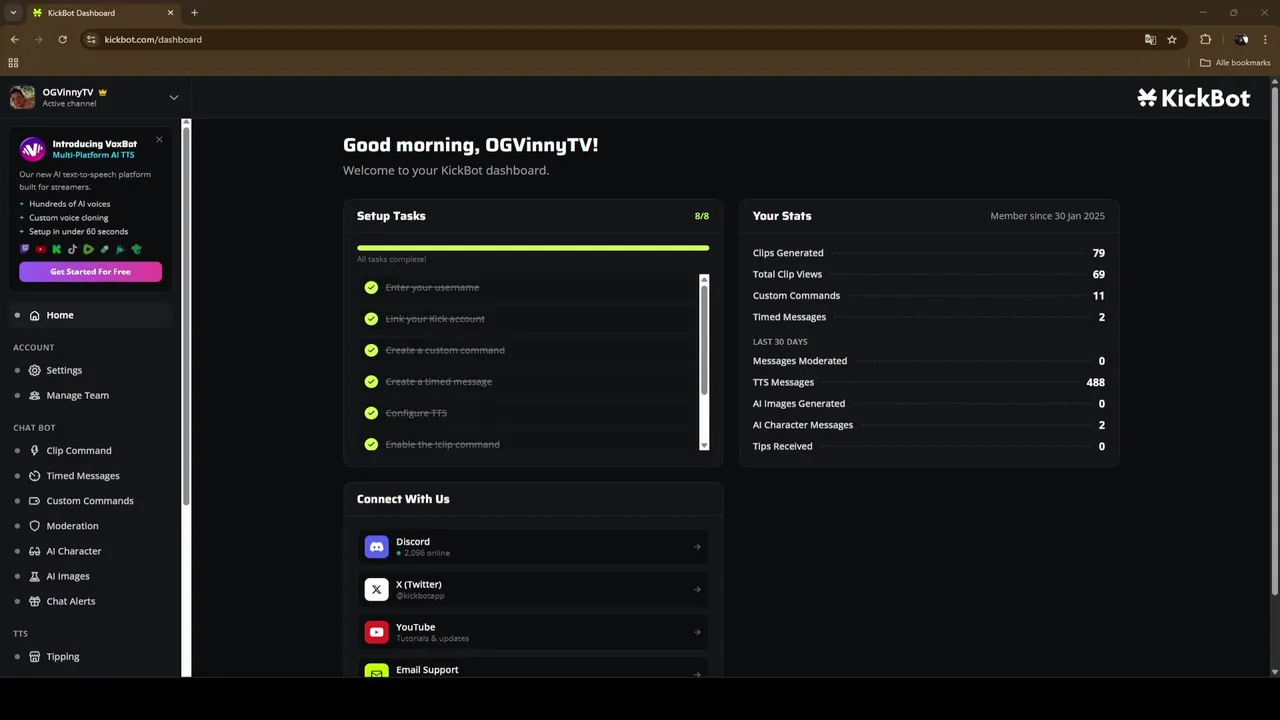Image resolution: width=1280 pixels, height=720 pixels.
Task: Click the OGVinnyTV channel avatar
Action: (x=22, y=97)
